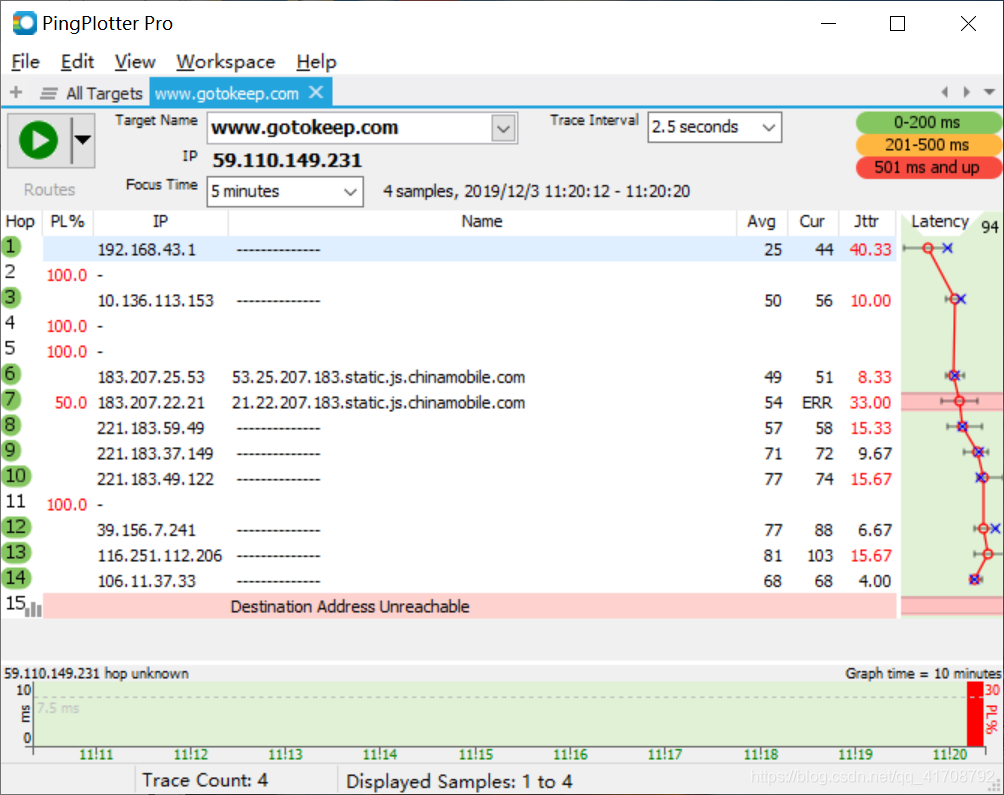
Task: Toggle graph for hop 7
Action: pyautogui.click(x=11, y=399)
